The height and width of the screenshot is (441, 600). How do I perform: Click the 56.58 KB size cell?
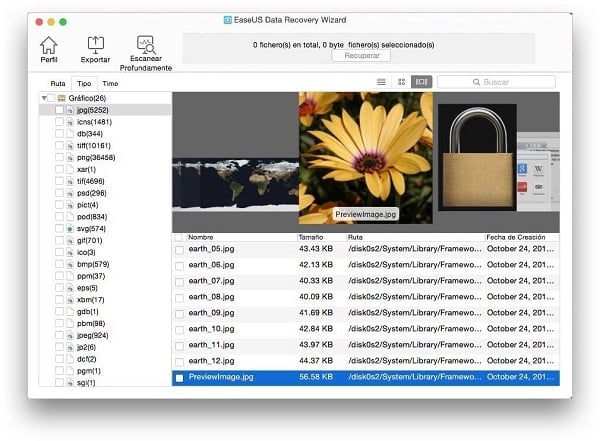[x=316, y=377]
